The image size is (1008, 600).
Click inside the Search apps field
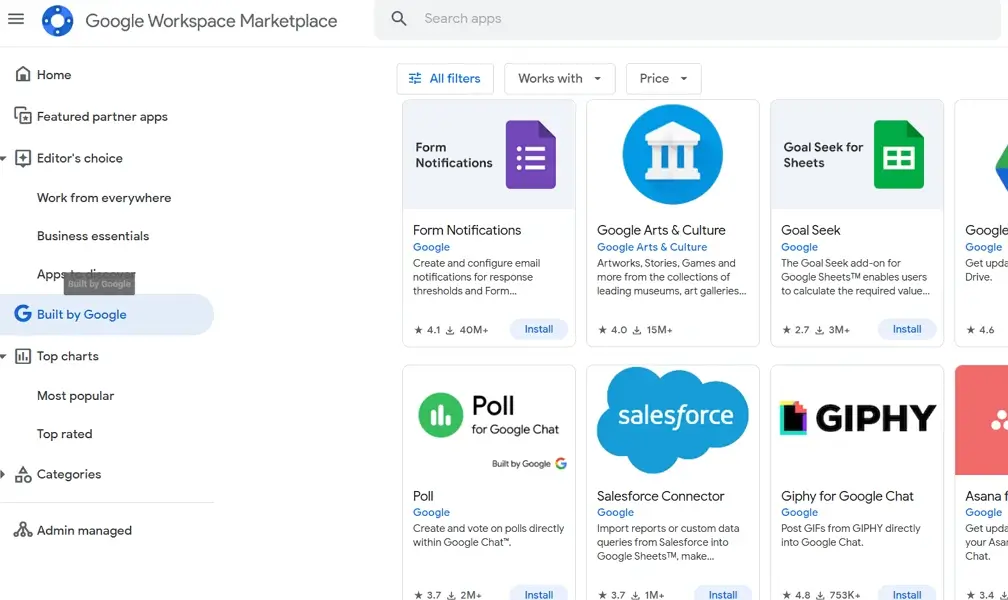(687, 19)
